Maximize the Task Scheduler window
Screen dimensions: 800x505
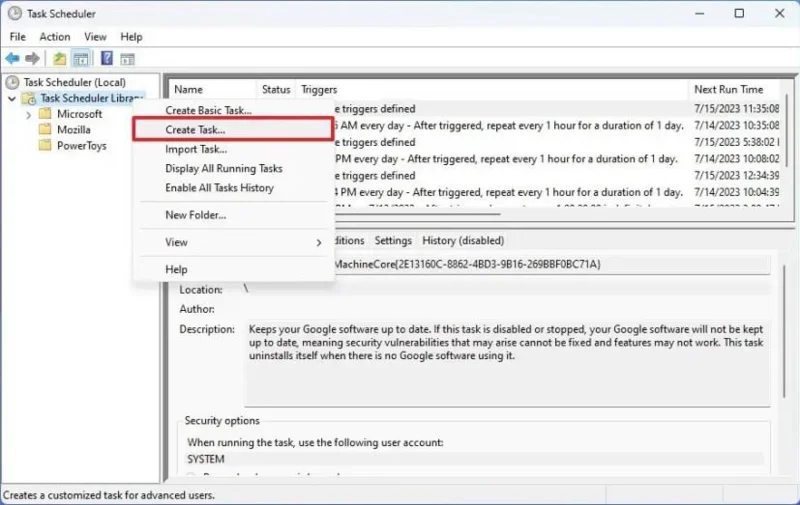739,14
